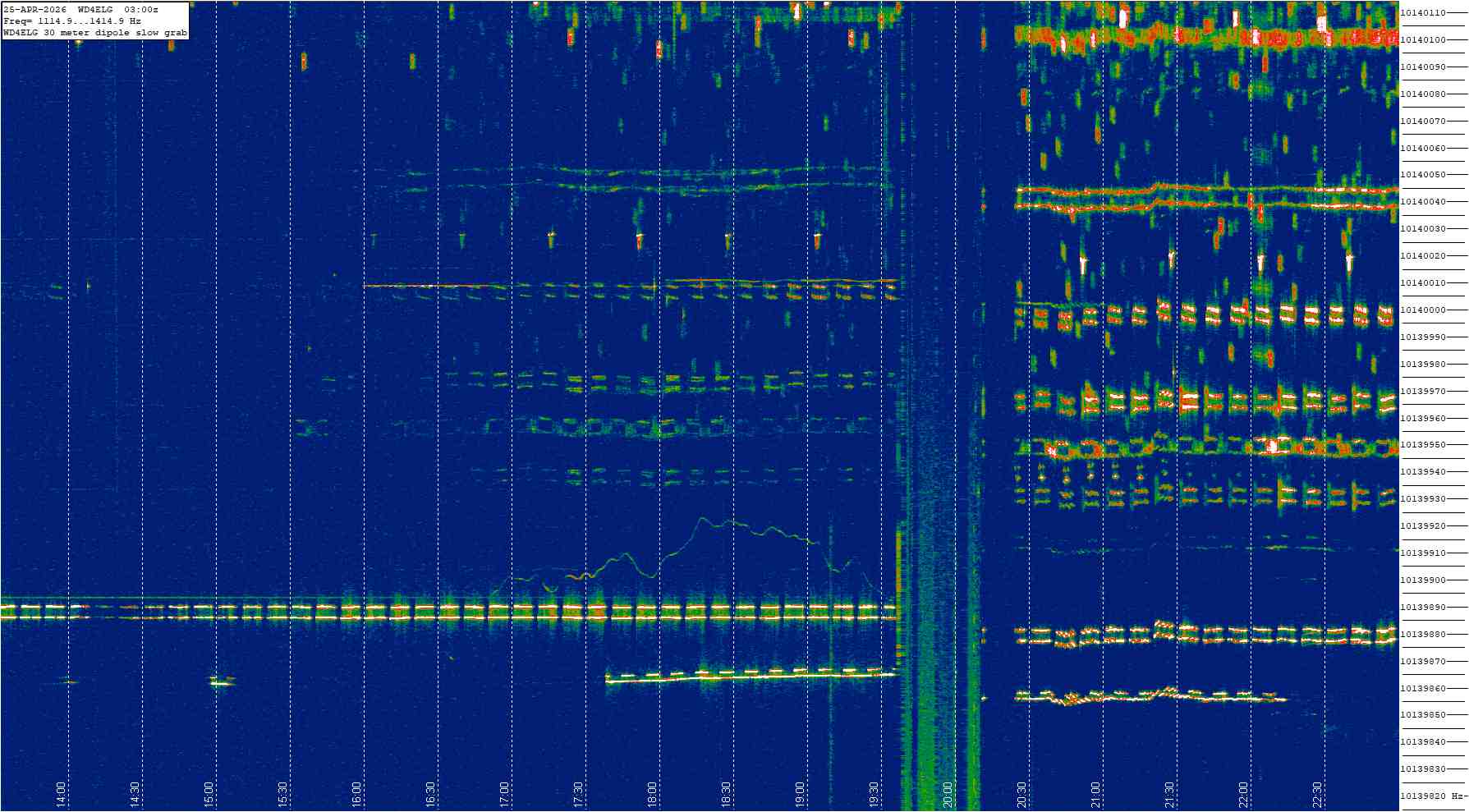This screenshot has width=1469, height=812.
Task: Select the 10139900 frequency tick label
Action: (1423, 580)
